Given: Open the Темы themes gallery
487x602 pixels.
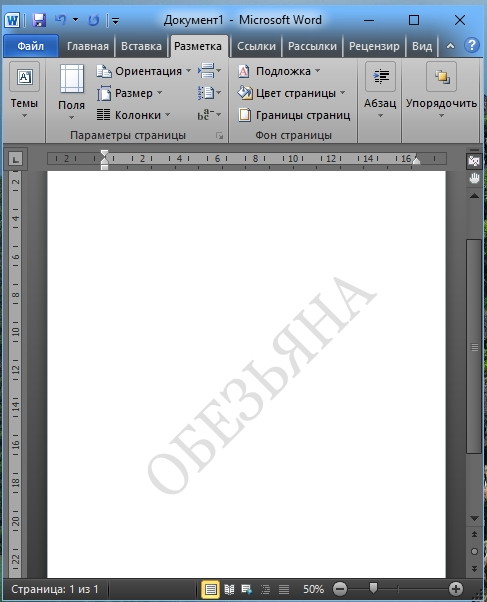Looking at the screenshot, I should tap(24, 91).
